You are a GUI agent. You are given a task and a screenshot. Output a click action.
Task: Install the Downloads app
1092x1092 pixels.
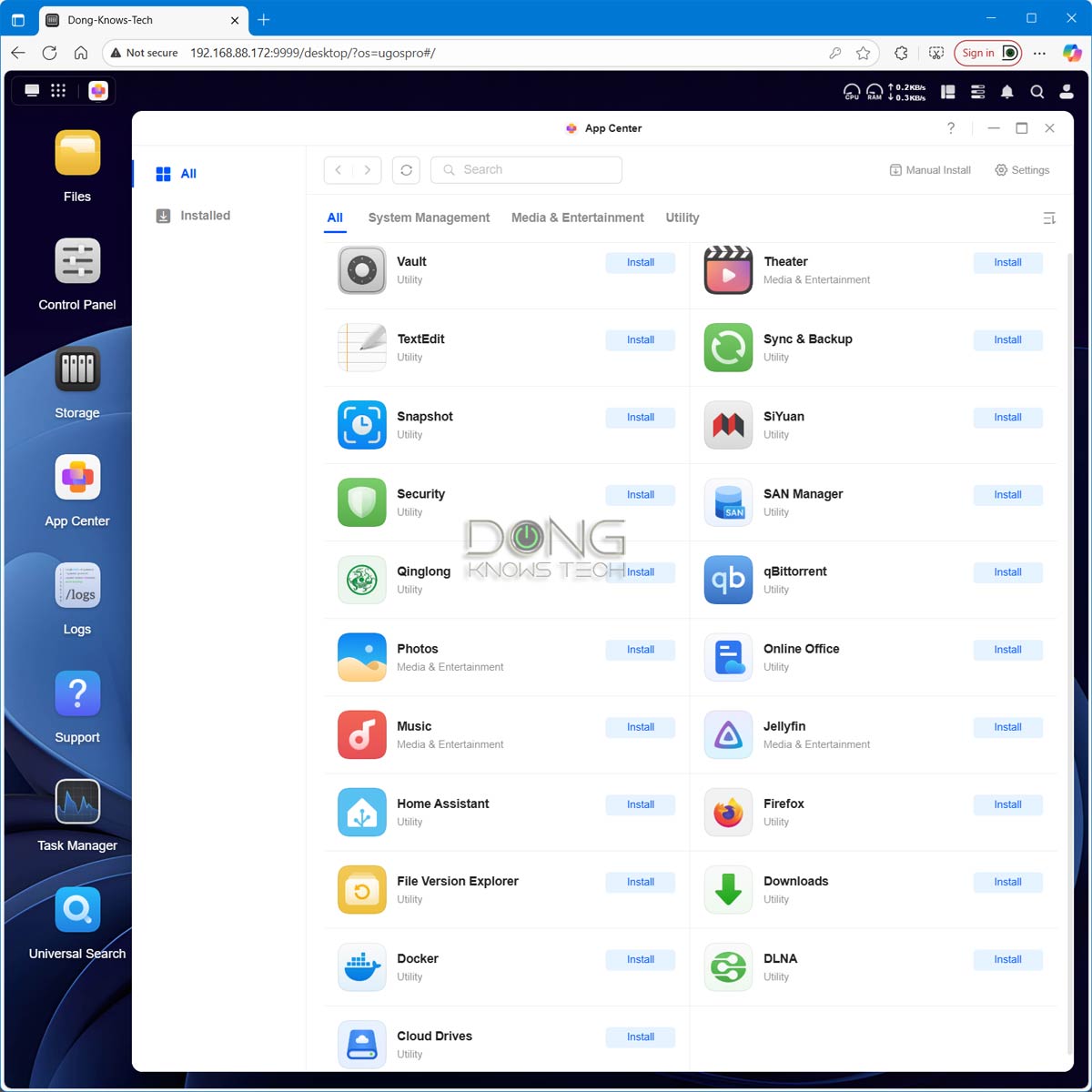1007,882
